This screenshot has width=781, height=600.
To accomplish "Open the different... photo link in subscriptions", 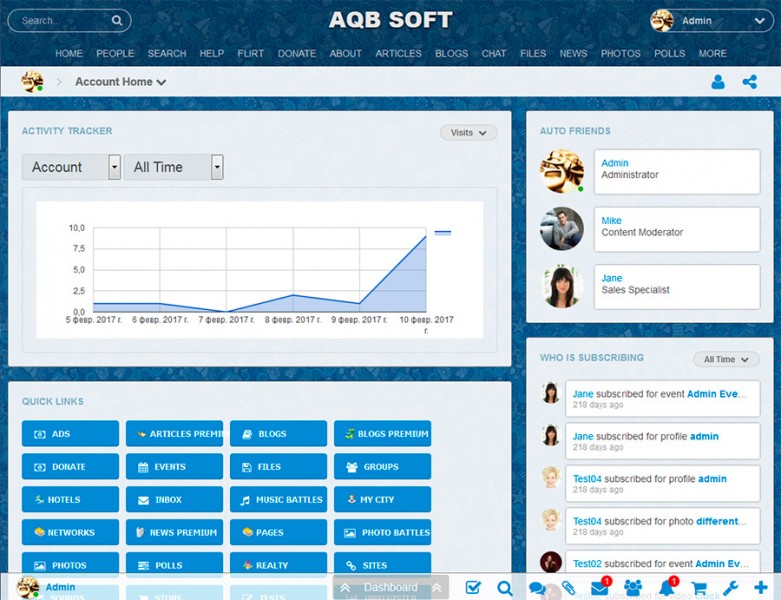I will (x=721, y=521).
